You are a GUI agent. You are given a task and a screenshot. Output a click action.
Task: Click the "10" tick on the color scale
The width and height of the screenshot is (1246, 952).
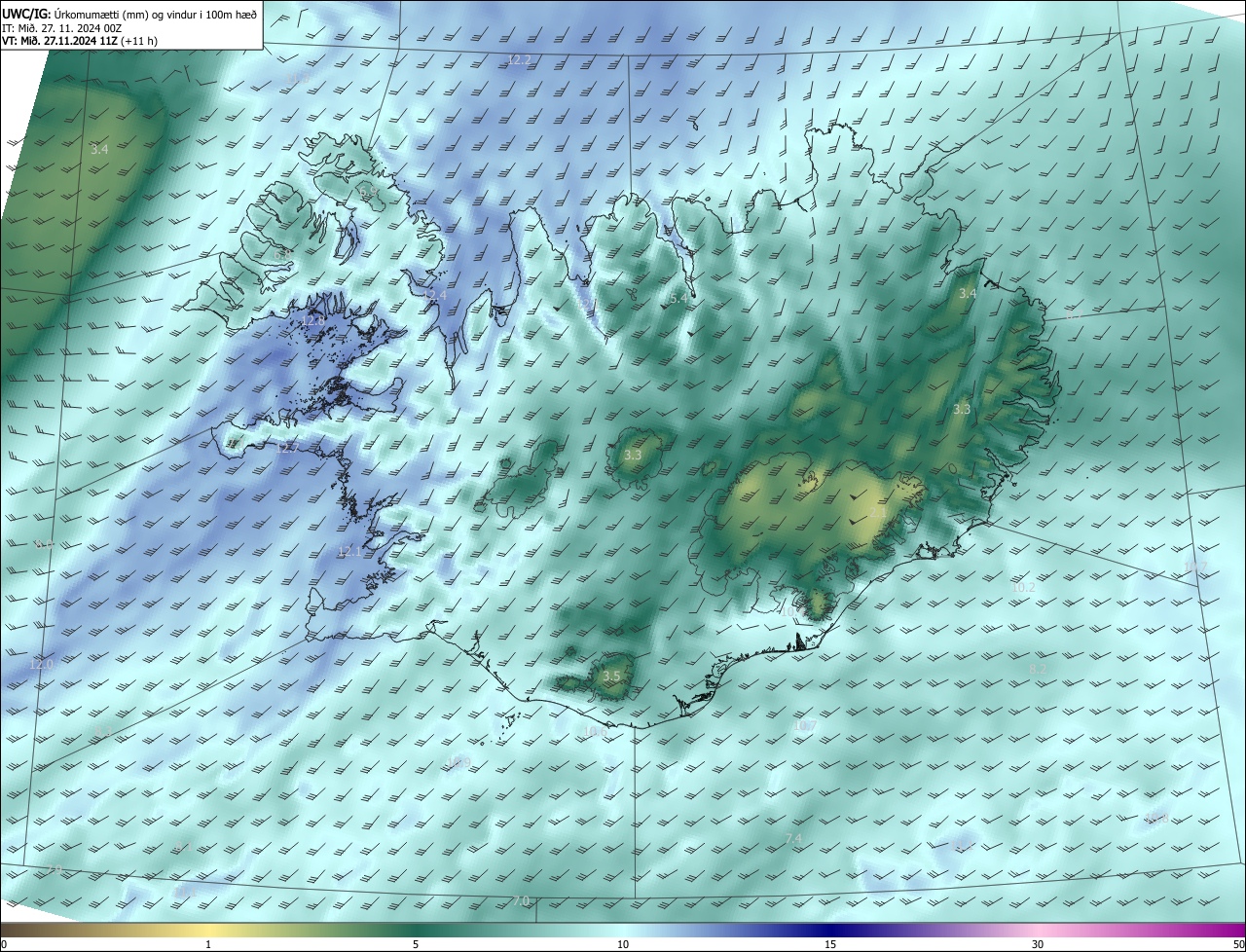[623, 944]
